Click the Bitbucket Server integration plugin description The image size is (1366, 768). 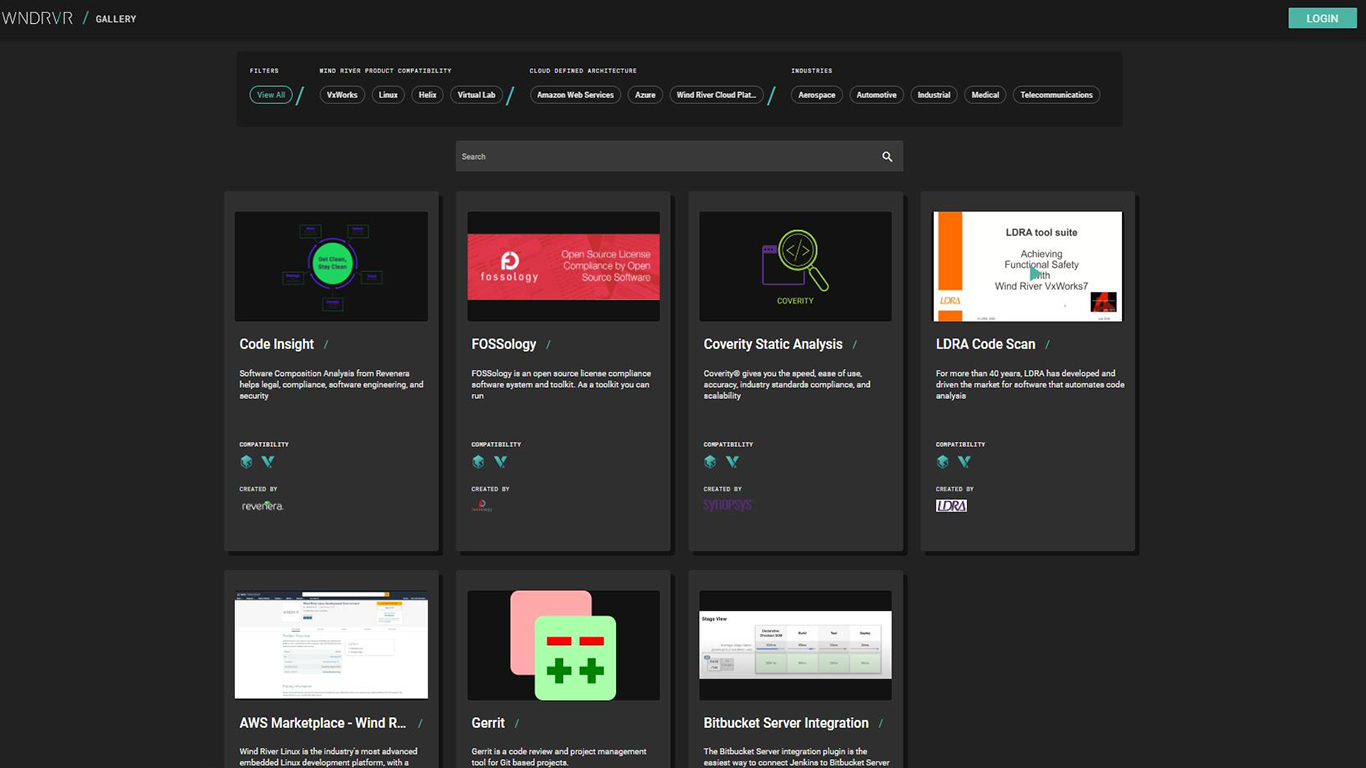coord(796,757)
